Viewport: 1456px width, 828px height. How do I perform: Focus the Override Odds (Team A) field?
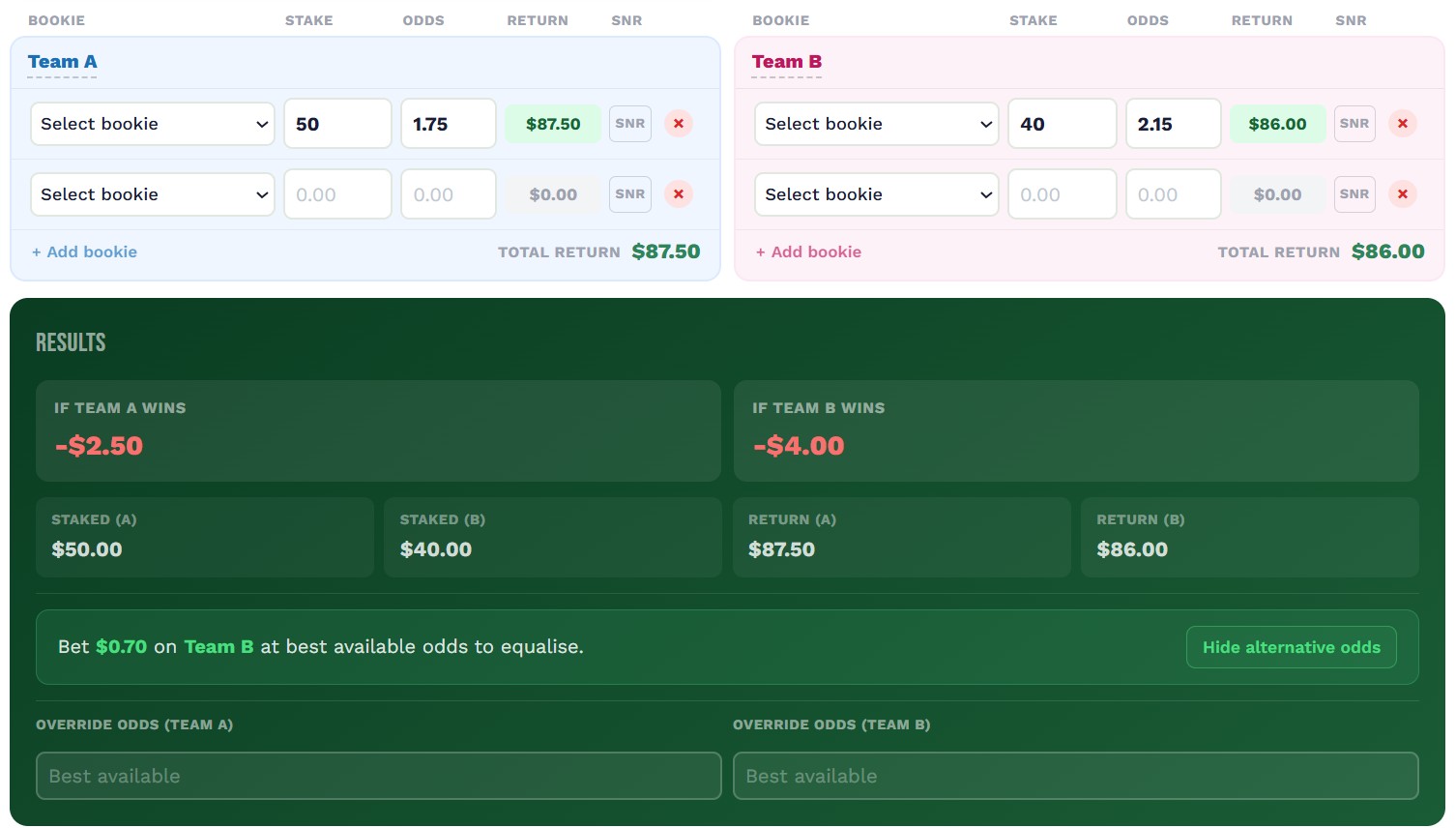pyautogui.click(x=379, y=776)
